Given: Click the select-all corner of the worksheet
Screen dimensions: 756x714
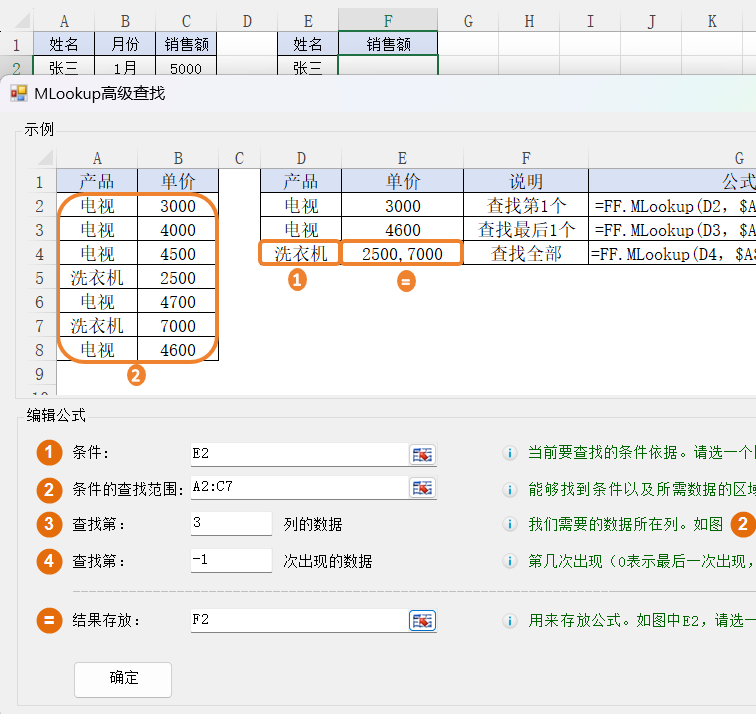Looking at the screenshot, I should (16, 20).
